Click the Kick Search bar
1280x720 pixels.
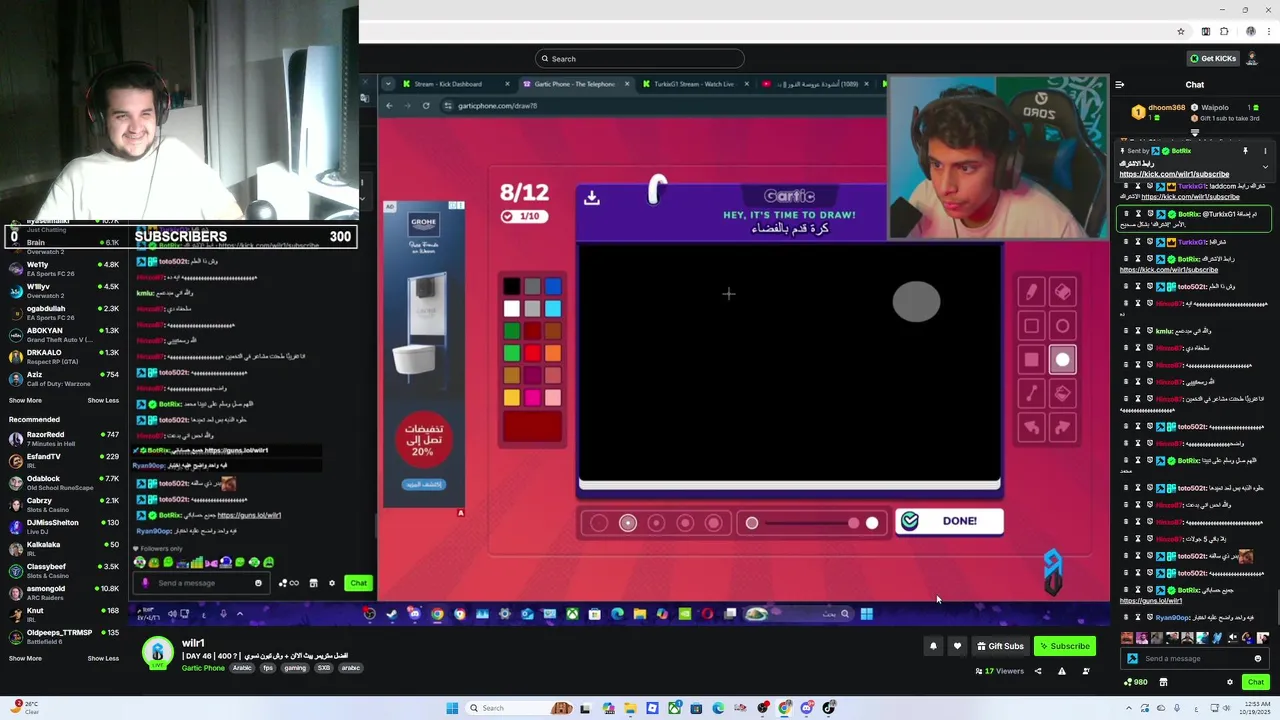[x=640, y=59]
